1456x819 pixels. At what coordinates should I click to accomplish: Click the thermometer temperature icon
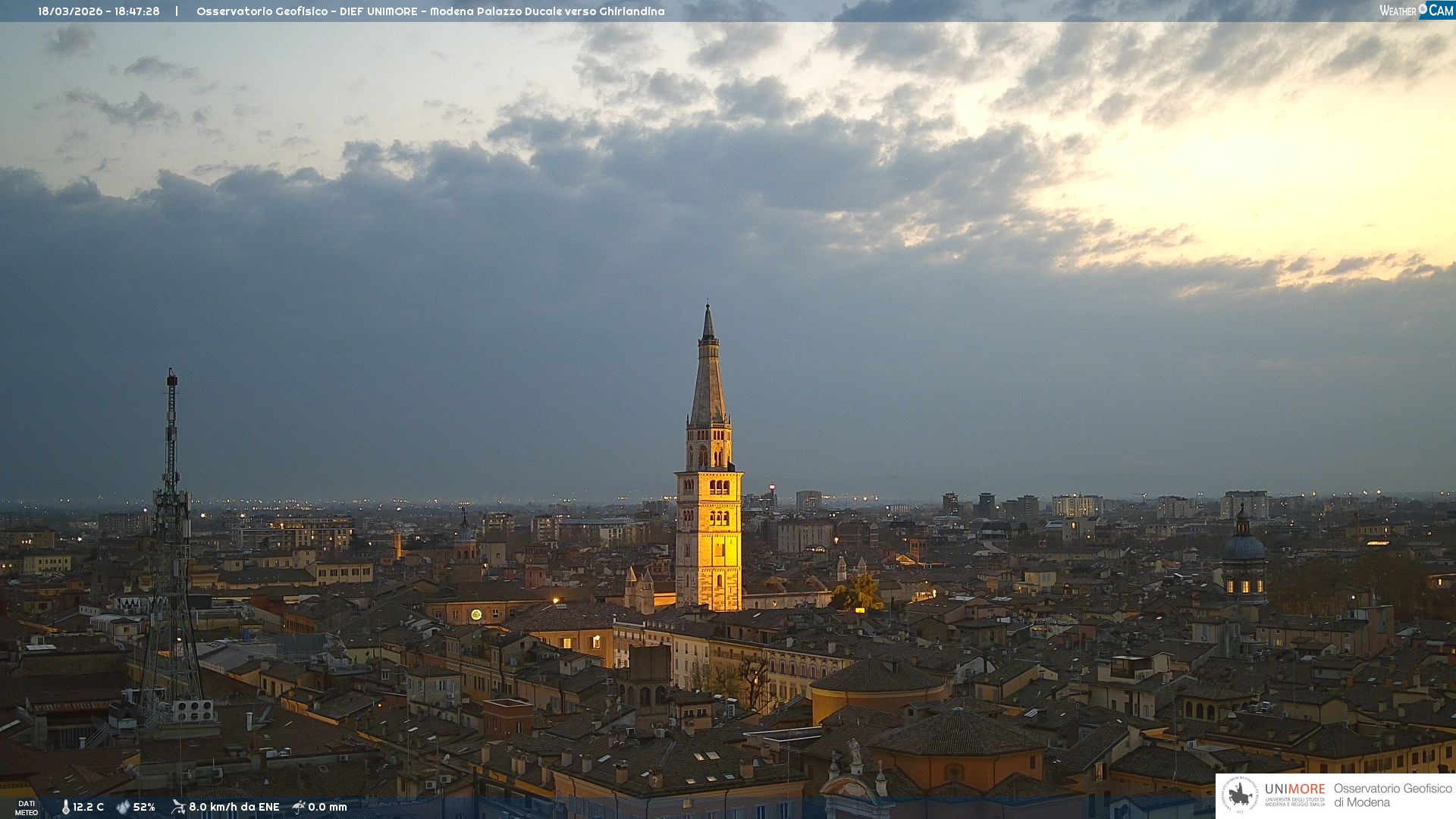pyautogui.click(x=65, y=807)
